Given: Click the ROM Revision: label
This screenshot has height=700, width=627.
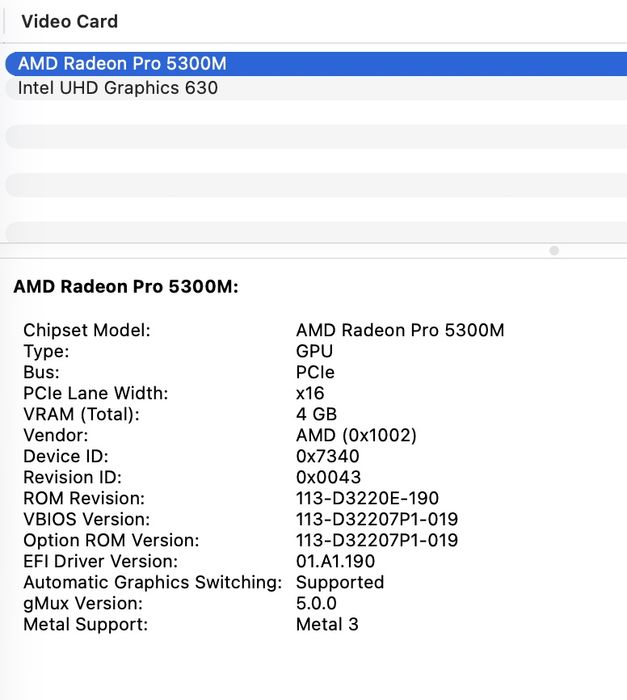Looking at the screenshot, I should (x=84, y=498).
